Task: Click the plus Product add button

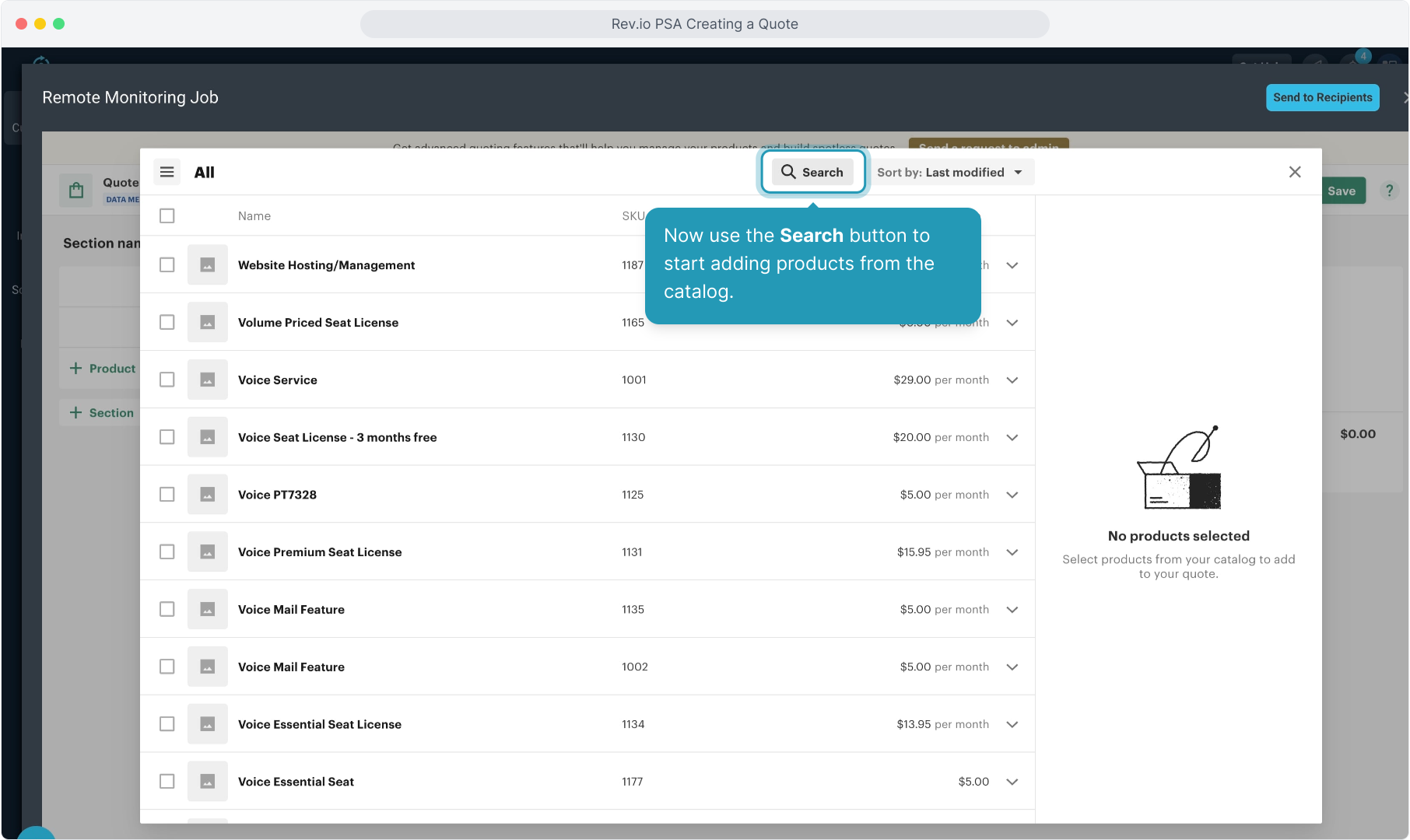Action: tap(102, 369)
